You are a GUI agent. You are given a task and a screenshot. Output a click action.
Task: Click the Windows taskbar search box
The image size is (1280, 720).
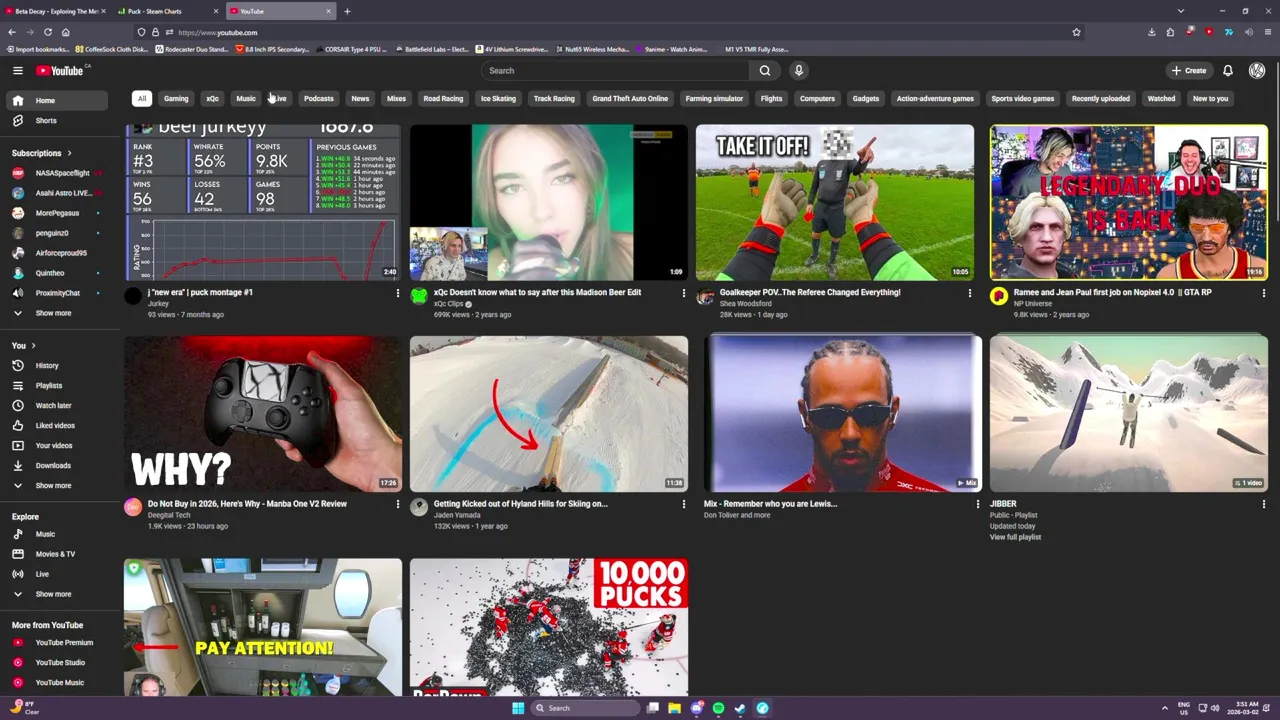point(584,708)
